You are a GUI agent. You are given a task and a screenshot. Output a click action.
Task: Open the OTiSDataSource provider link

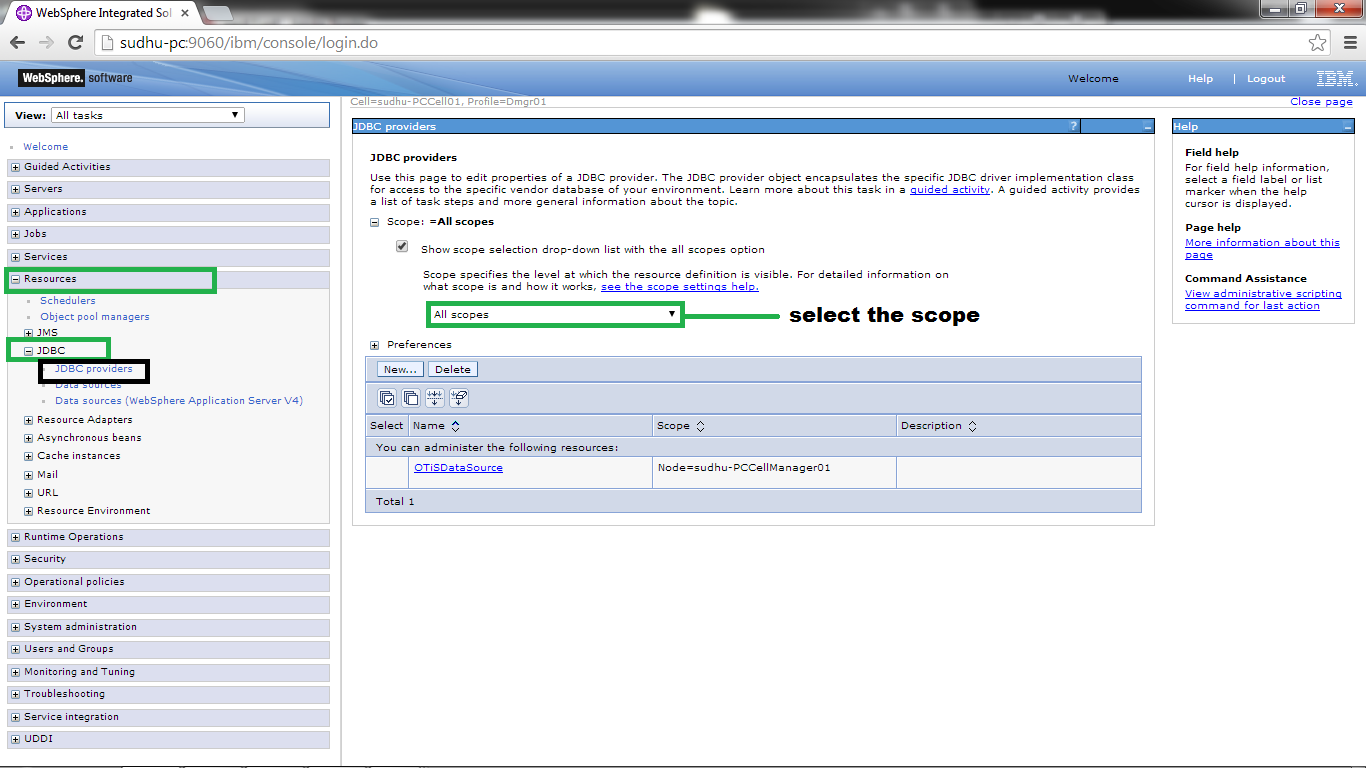coord(457,467)
